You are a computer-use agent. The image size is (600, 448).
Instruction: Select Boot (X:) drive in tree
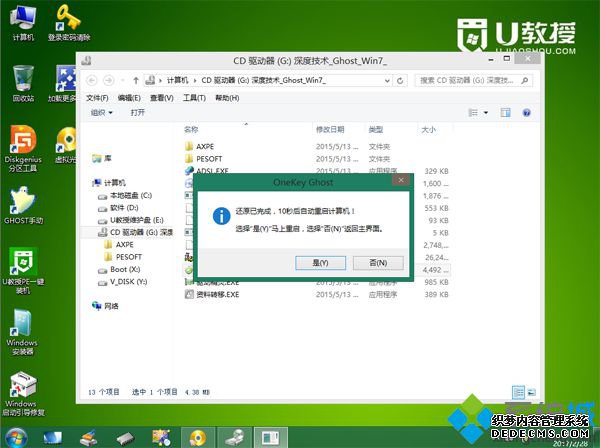coord(119,269)
